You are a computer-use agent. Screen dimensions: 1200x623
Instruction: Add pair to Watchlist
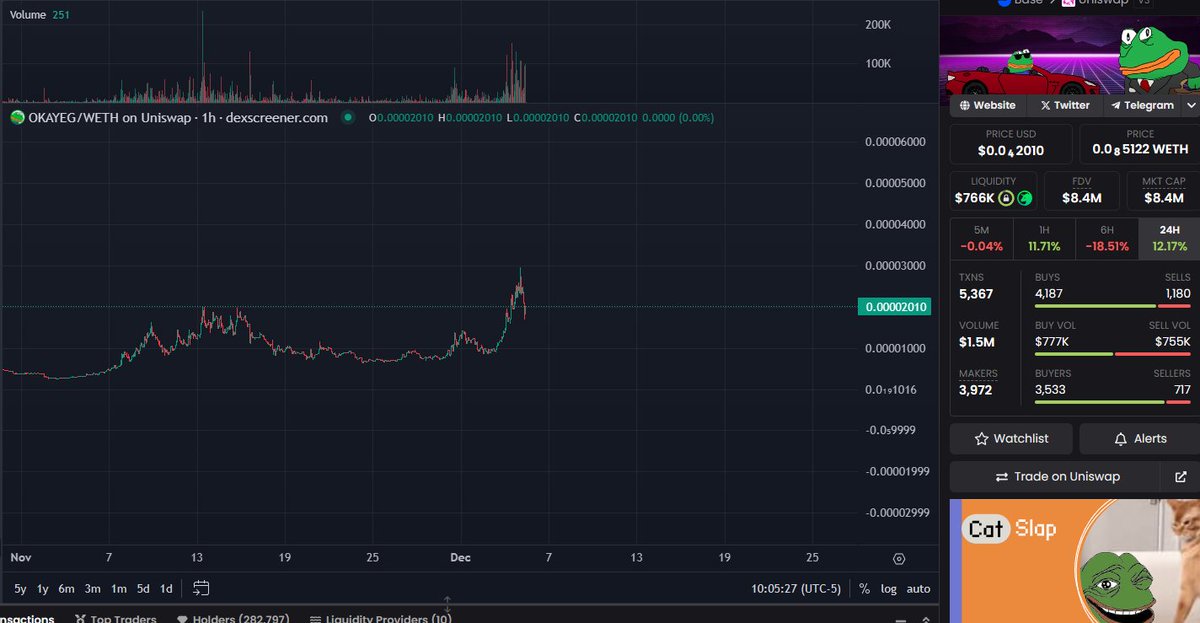pyautogui.click(x=1011, y=439)
